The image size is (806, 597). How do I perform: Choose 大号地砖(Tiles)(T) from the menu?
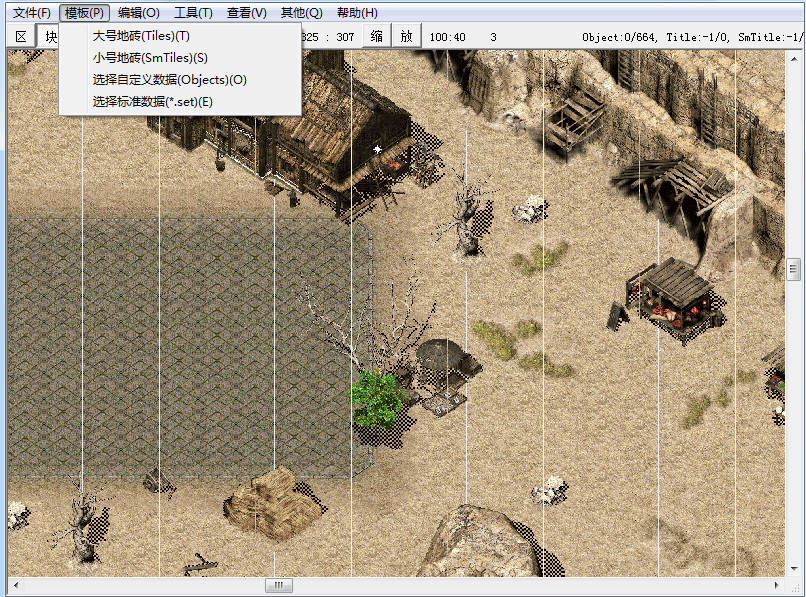pos(180,36)
